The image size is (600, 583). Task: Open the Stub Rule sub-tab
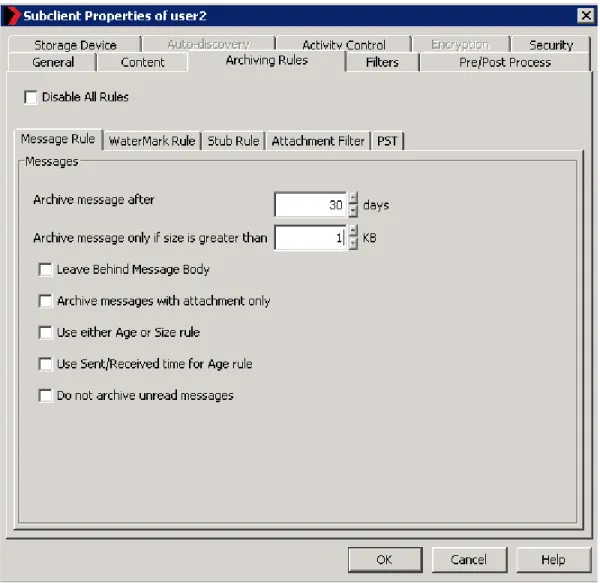[233, 141]
